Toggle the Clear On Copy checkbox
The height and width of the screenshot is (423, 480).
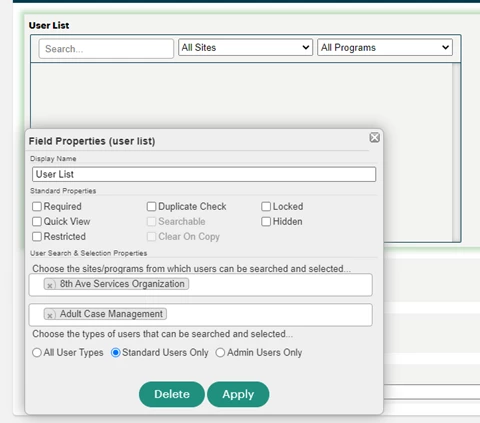(151, 237)
